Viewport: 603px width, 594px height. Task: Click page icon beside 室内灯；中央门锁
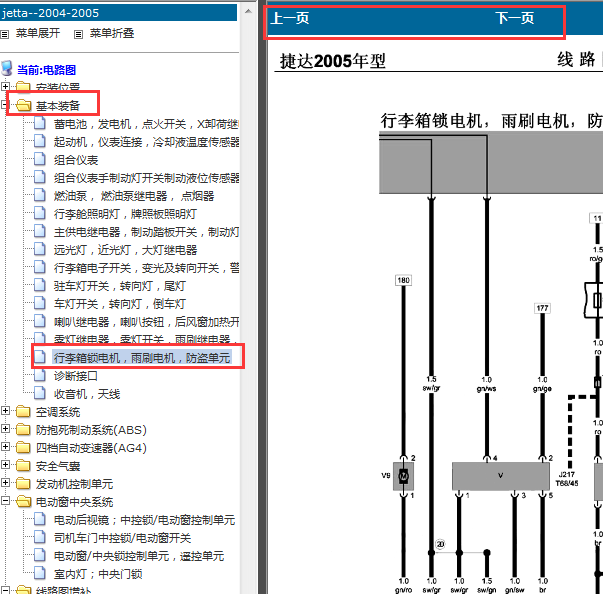(40, 573)
